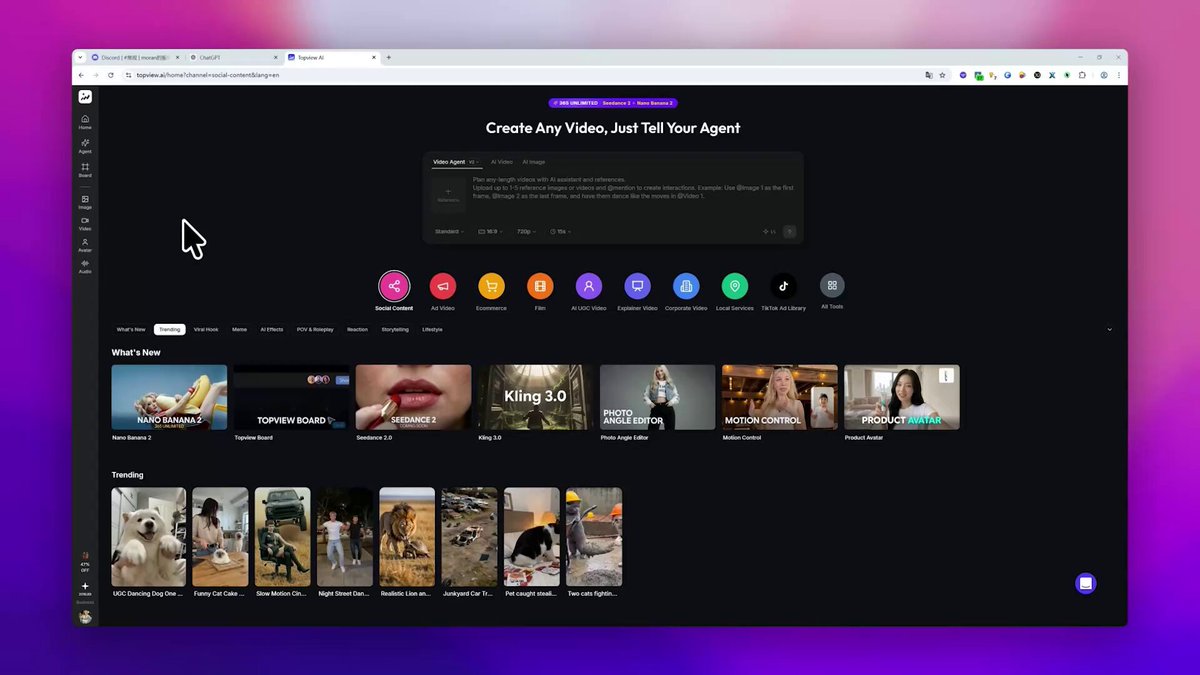Select the Film category icon
Image resolution: width=1200 pixels, height=675 pixels.
point(540,286)
